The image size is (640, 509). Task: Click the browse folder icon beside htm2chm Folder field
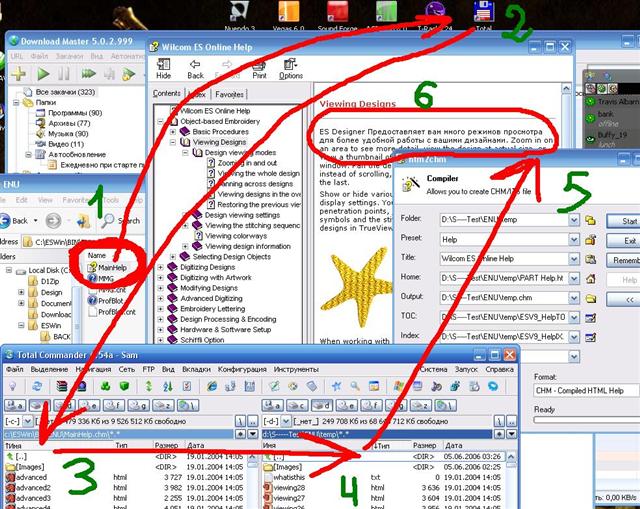pyautogui.click(x=590, y=220)
